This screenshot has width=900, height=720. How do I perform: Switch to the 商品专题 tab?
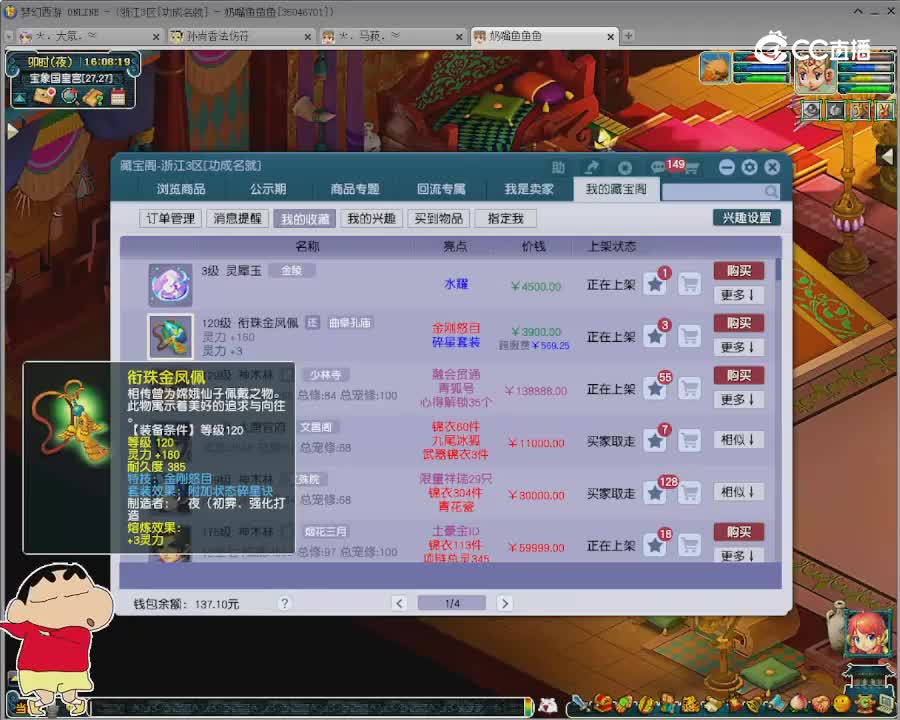pos(355,189)
